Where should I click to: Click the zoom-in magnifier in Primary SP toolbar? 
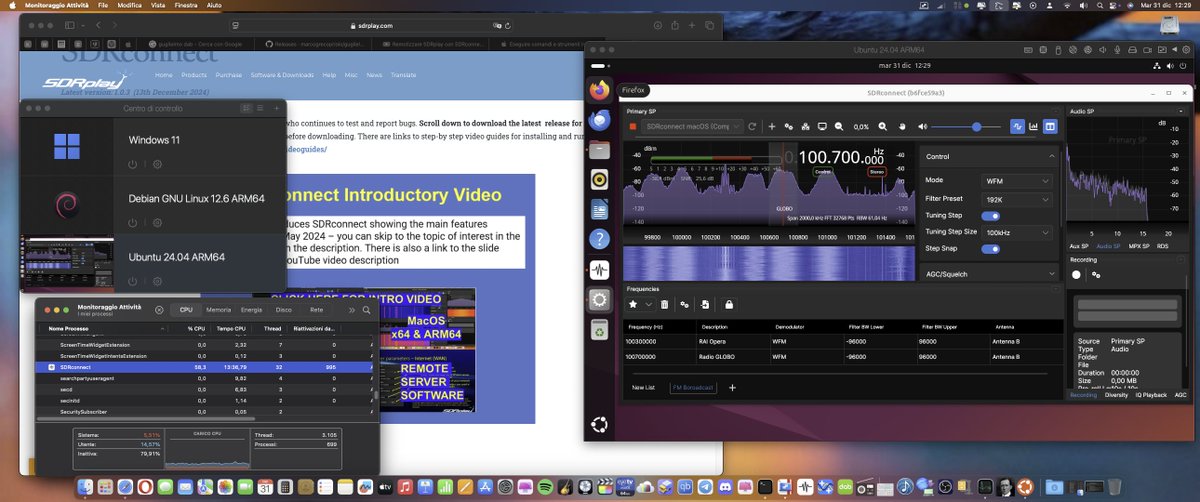click(882, 127)
